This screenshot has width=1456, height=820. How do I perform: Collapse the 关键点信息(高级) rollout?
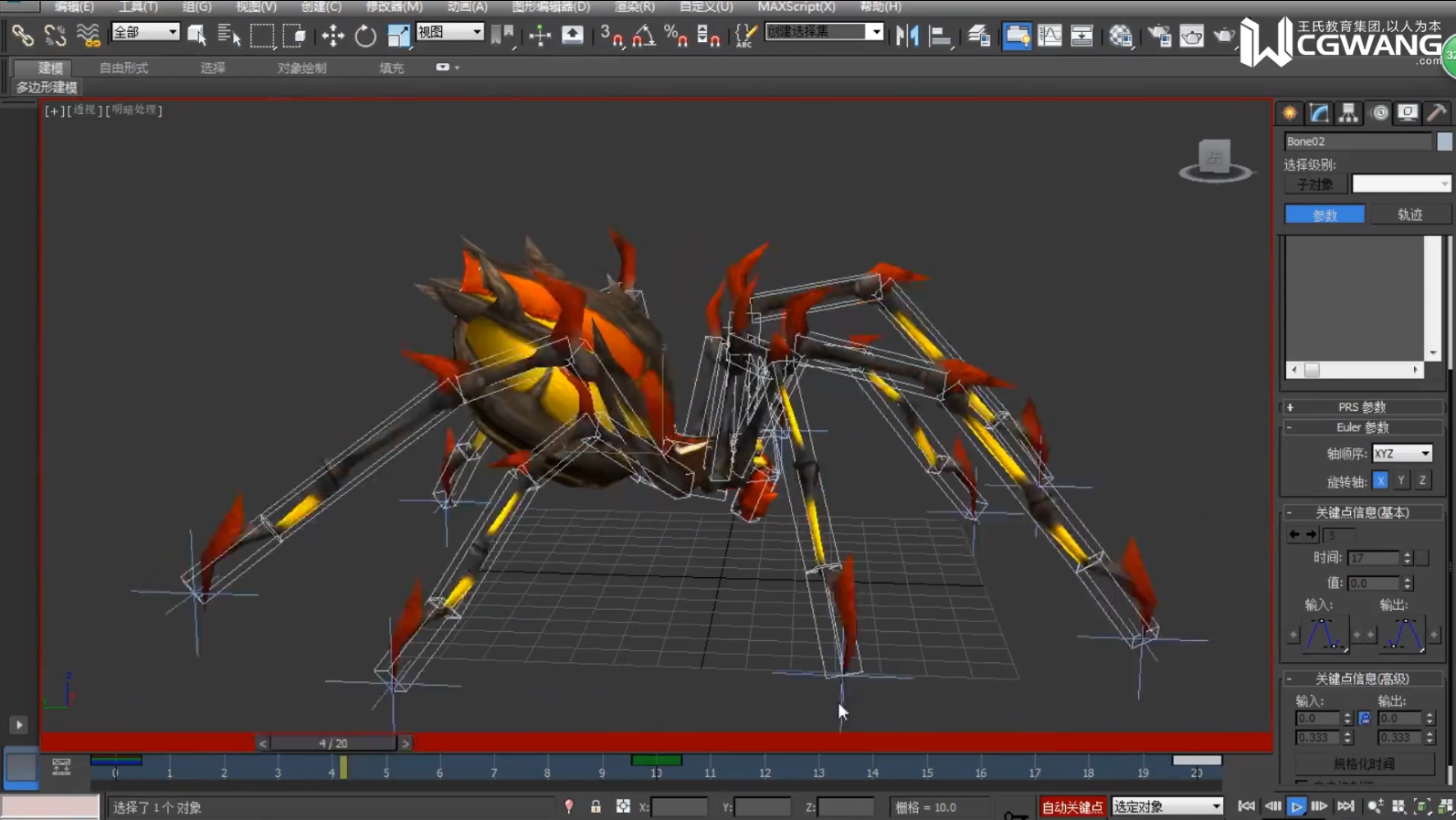click(1361, 678)
